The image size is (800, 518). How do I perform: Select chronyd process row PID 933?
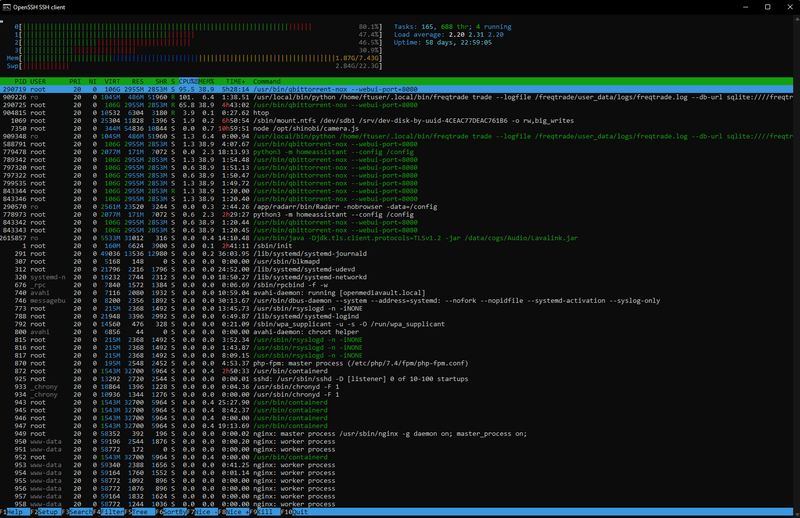coord(396,387)
